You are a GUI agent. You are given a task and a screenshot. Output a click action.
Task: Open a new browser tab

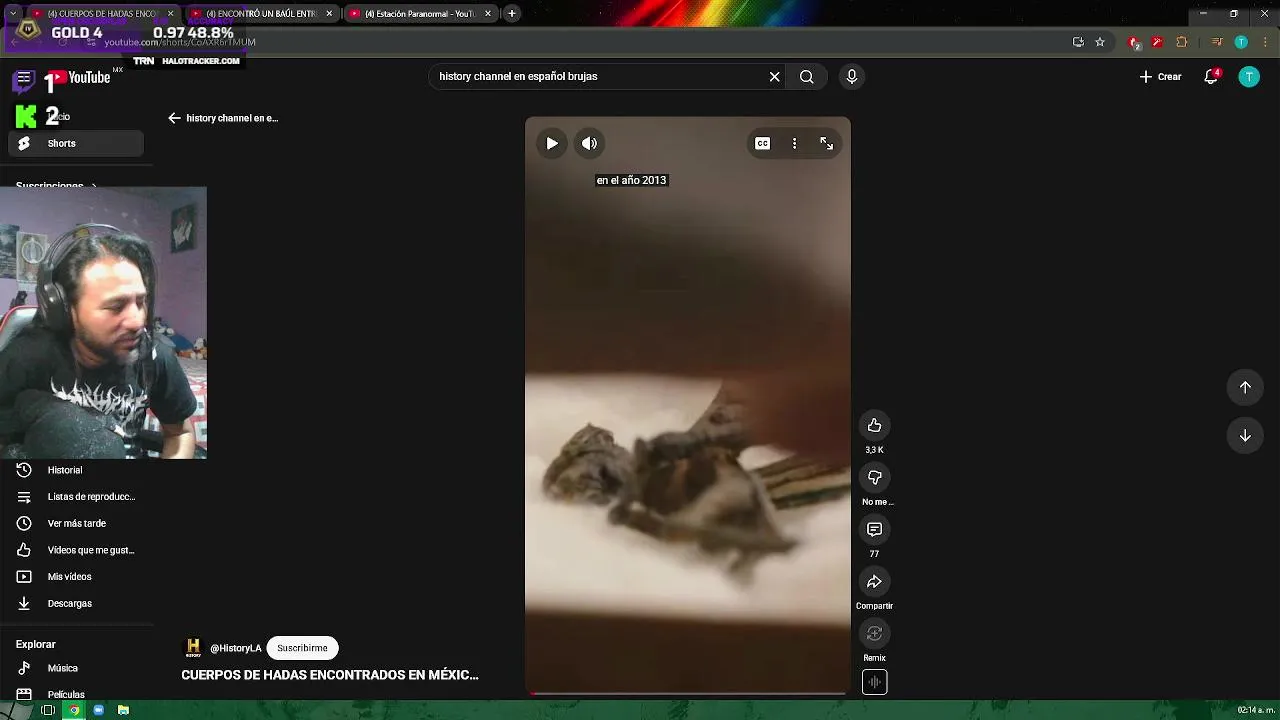[x=512, y=14]
